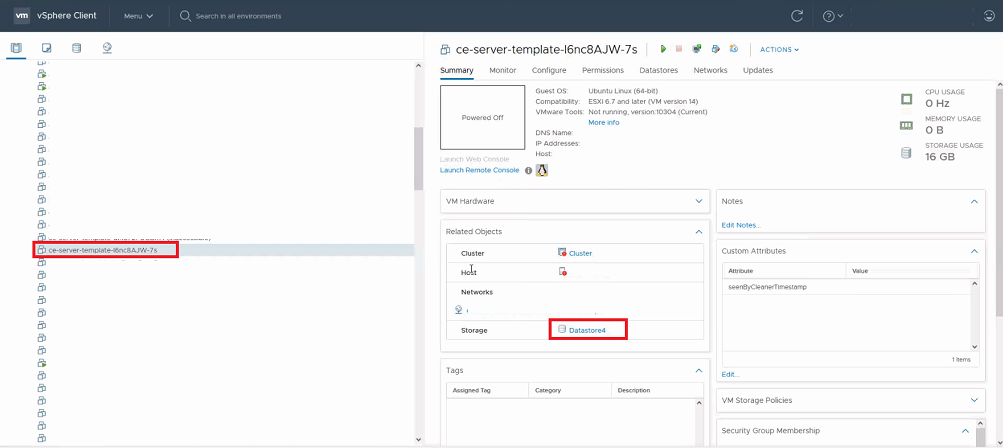Switch to the Networks tab
This screenshot has height=448, width=1003.
(711, 70)
